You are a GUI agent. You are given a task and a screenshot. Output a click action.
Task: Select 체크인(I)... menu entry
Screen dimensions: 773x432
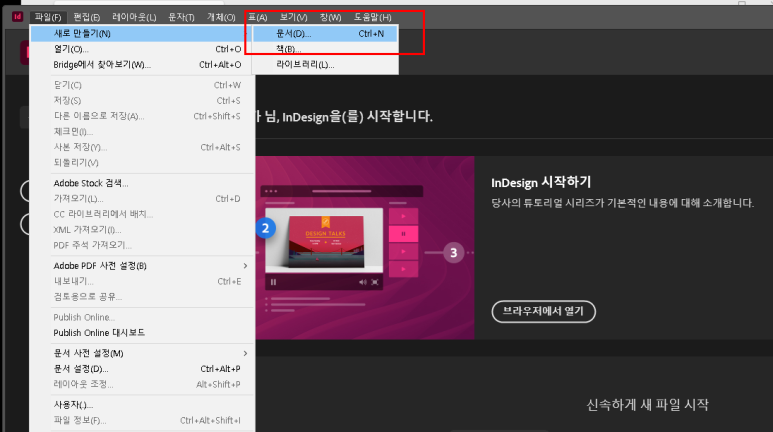click(x=142, y=132)
